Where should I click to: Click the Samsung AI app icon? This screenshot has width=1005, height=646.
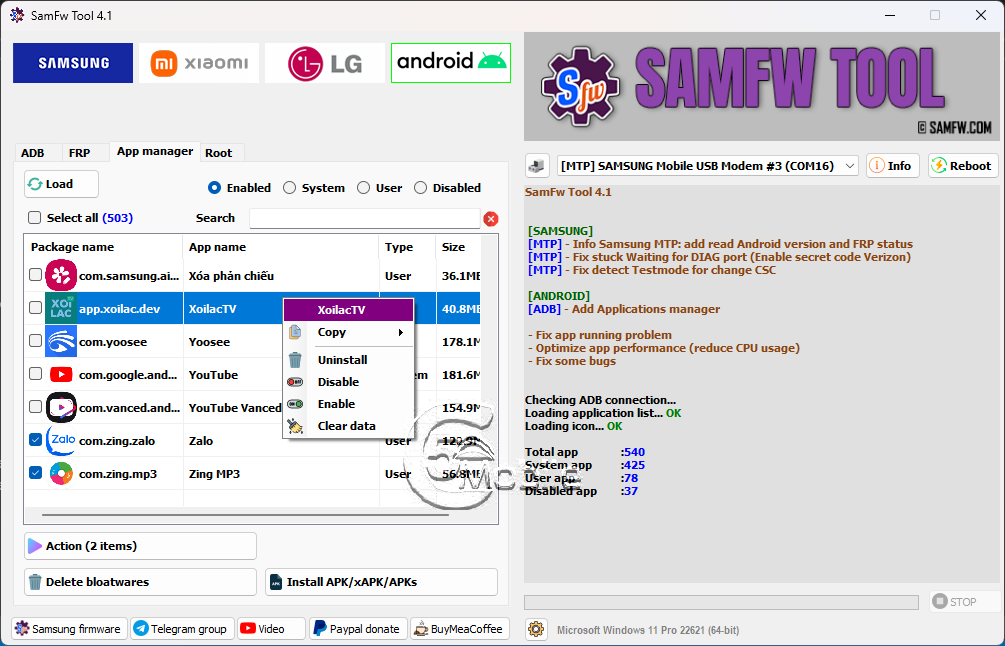[61, 276]
